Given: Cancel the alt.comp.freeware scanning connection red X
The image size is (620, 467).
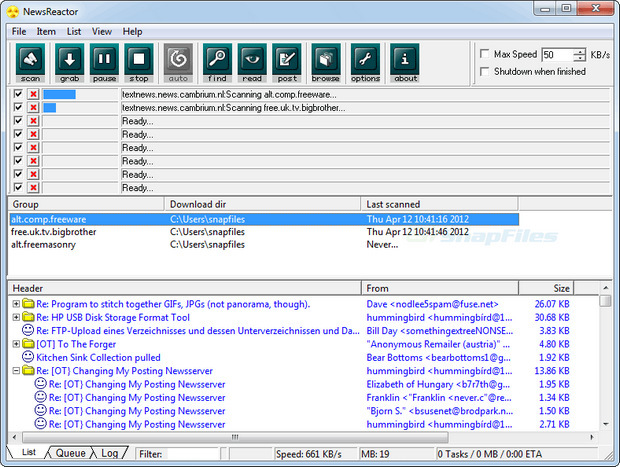Looking at the screenshot, I should click(33, 94).
